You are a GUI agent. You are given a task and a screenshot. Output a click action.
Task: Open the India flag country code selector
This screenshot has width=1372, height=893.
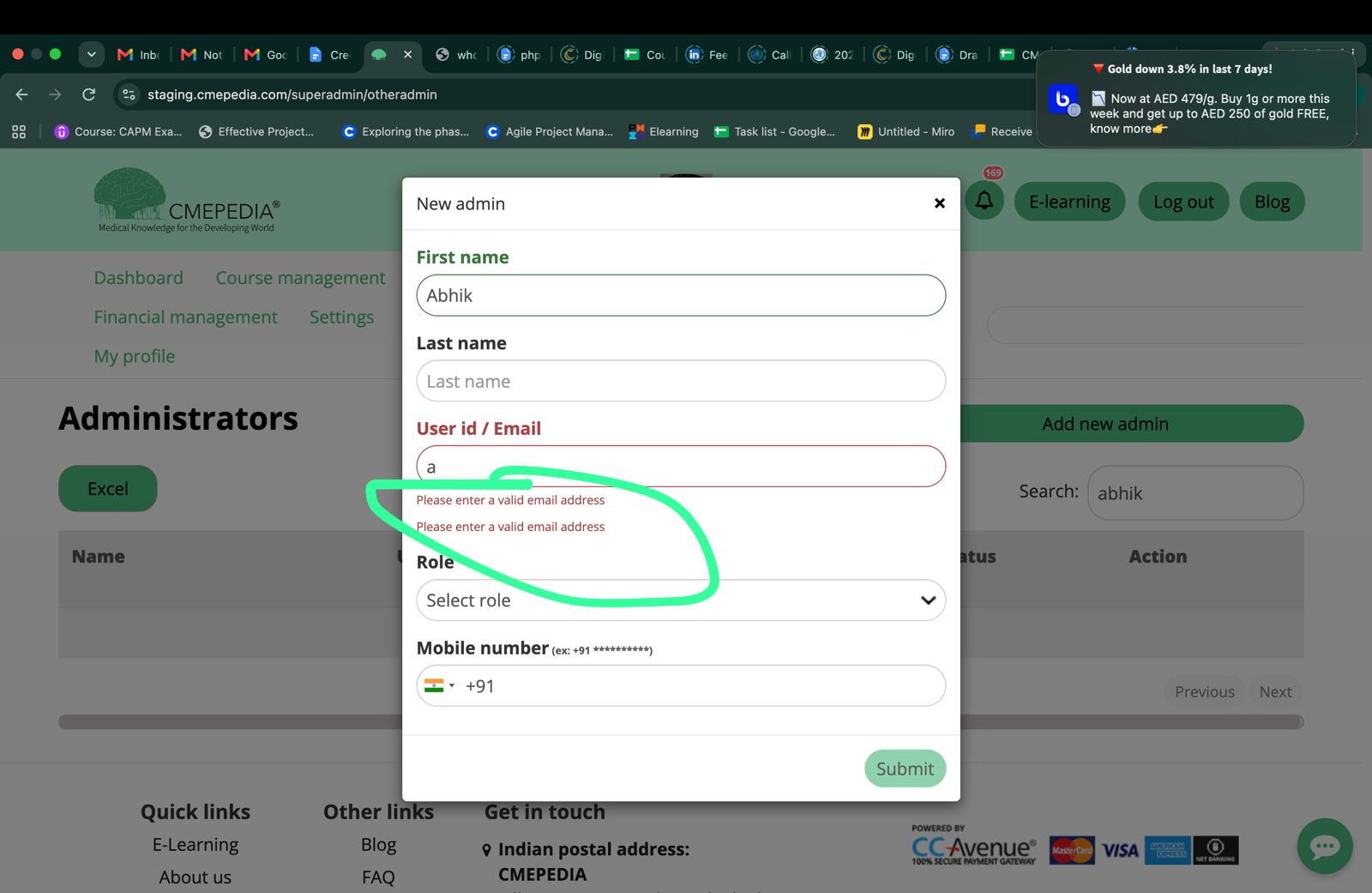pos(439,685)
